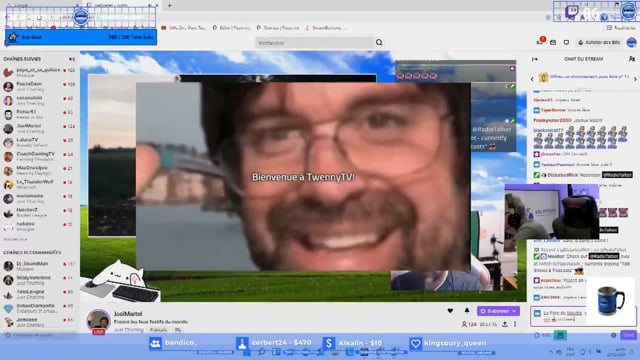Open the more options vertical dots
Screen dimensions: 640x360
[x=515, y=324]
